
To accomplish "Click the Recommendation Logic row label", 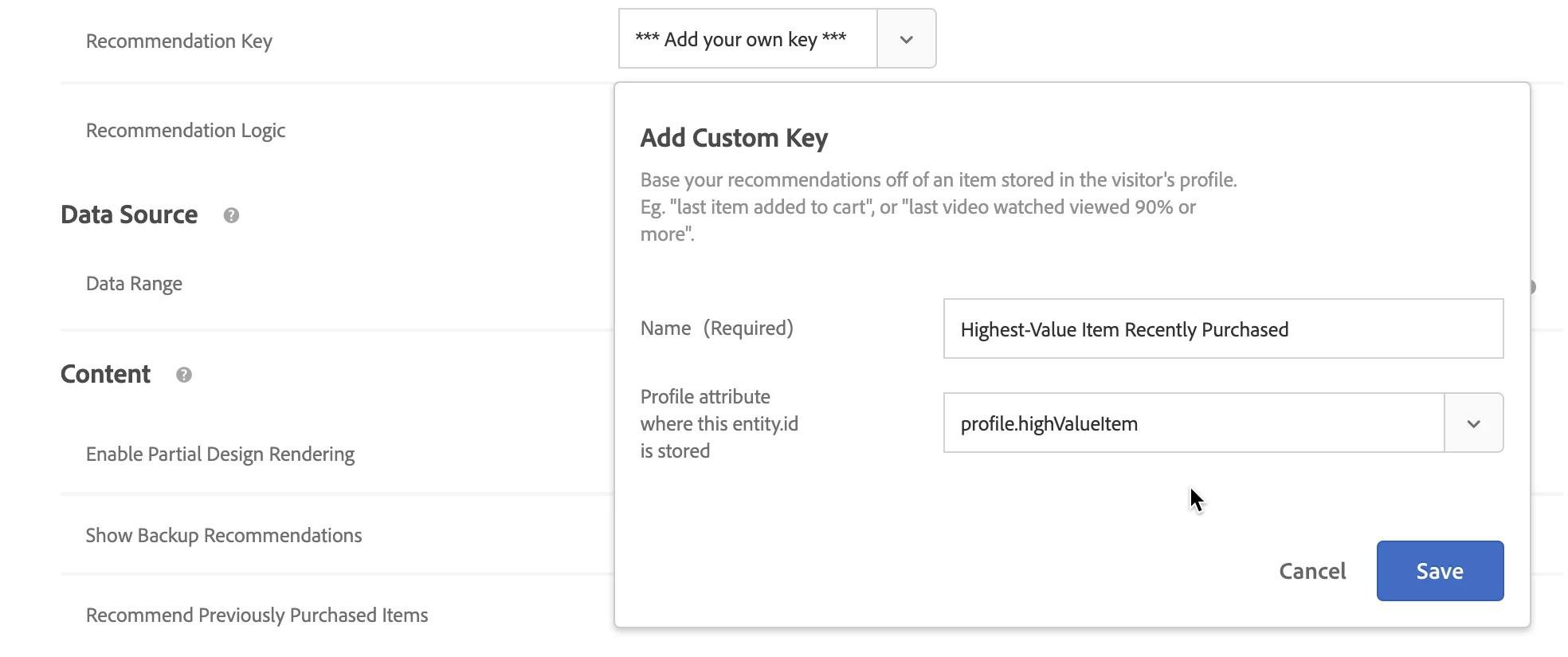I will (x=186, y=131).
